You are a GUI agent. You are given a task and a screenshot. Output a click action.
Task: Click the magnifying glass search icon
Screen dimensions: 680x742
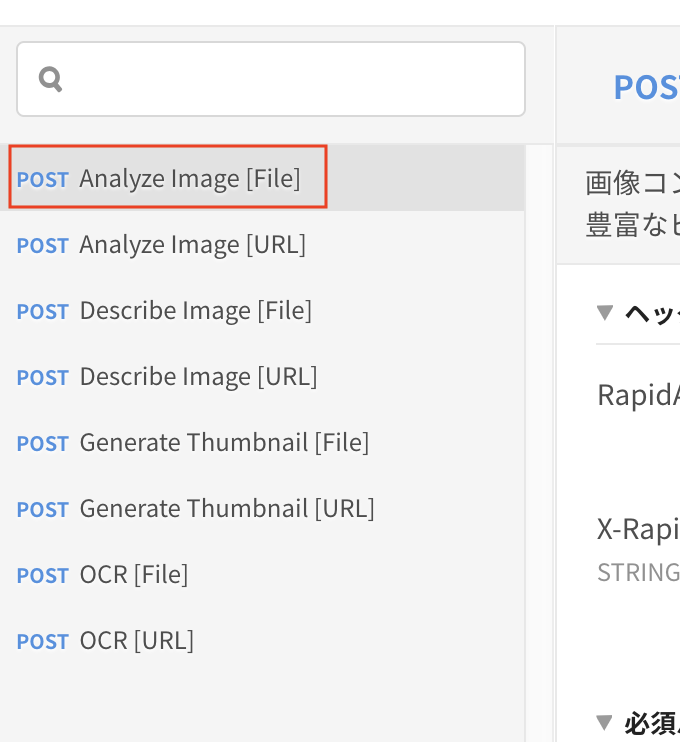click(51, 79)
